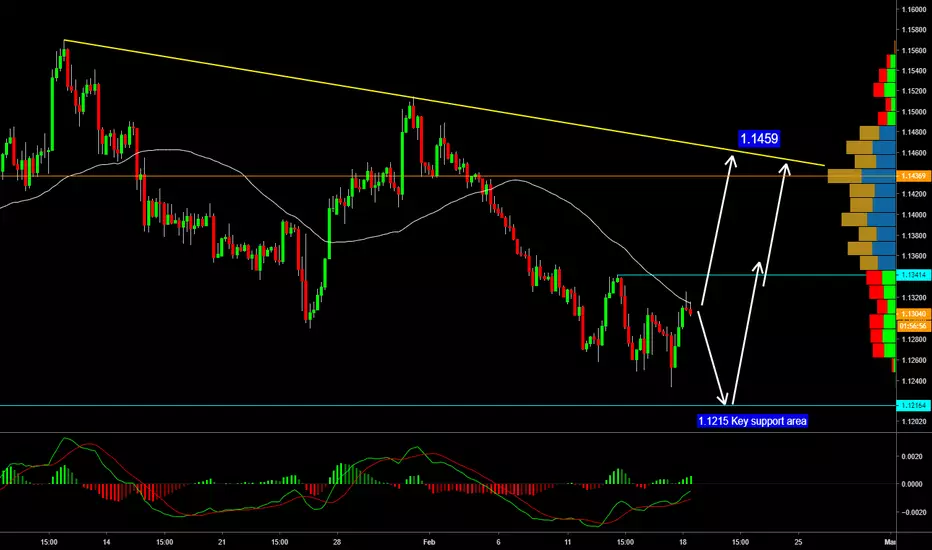Click the '1.1215 Key support area' annotation
Viewport: 932px width, 550px height.
coord(752,421)
